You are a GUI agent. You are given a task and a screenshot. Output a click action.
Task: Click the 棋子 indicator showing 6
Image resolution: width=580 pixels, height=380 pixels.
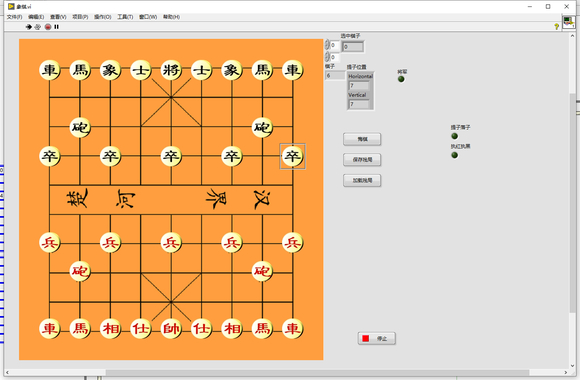tap(334, 75)
